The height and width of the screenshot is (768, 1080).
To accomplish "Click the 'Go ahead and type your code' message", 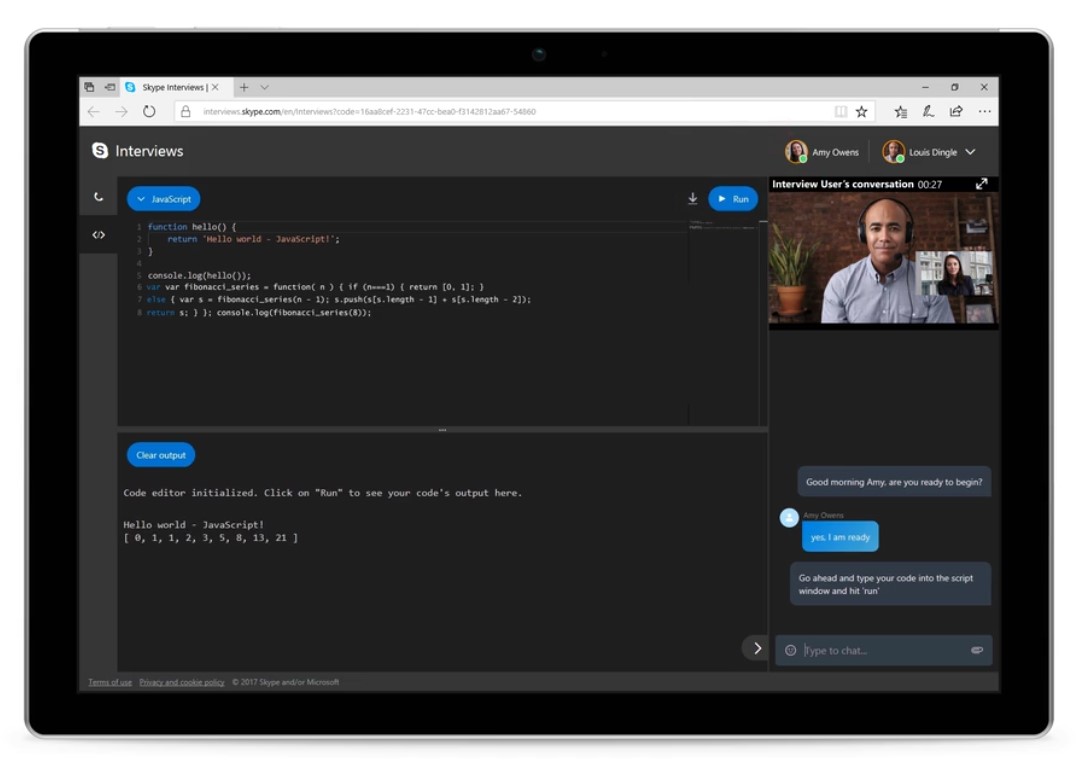I will (890, 584).
